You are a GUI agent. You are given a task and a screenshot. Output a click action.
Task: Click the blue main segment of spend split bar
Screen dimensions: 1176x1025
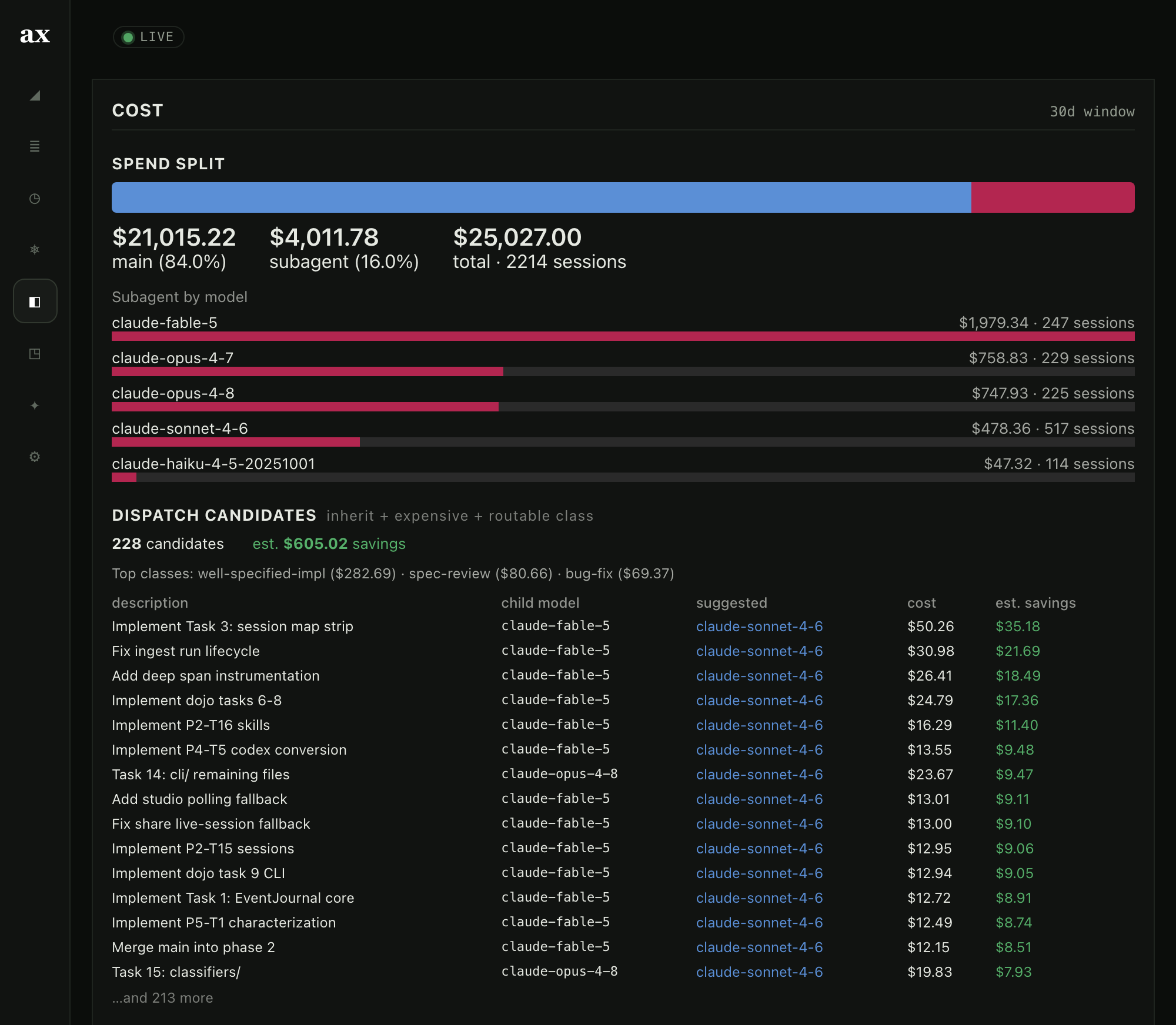(541, 197)
